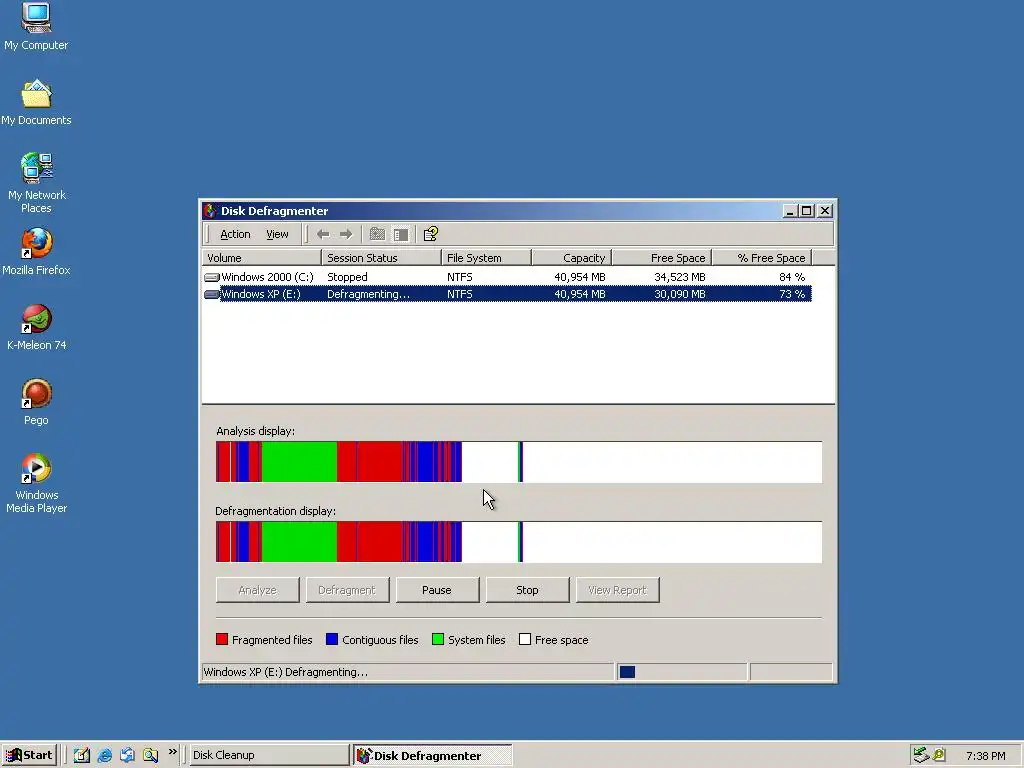Open the Help icon in the toolbar
Image resolution: width=1024 pixels, height=768 pixels.
click(431, 234)
